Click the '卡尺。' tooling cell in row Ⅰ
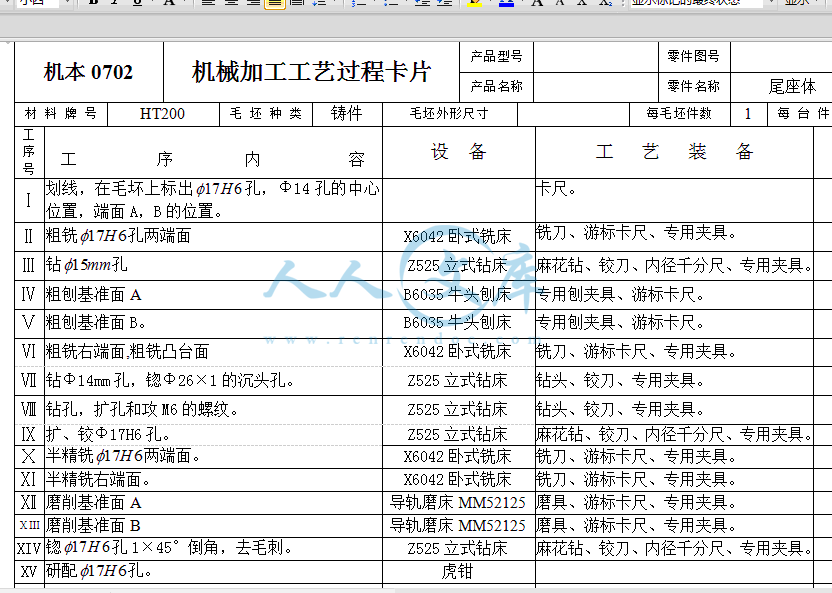The height and width of the screenshot is (593, 832). [674, 200]
